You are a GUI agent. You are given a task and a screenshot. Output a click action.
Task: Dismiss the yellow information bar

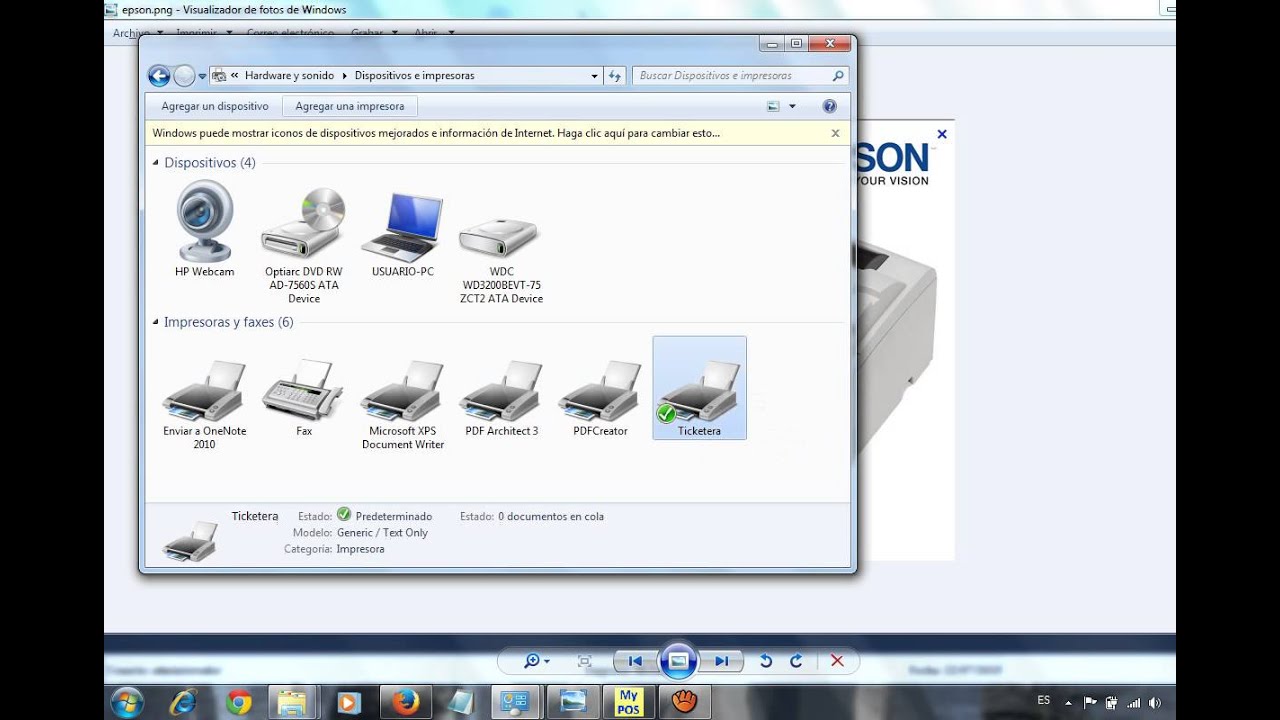[835, 133]
